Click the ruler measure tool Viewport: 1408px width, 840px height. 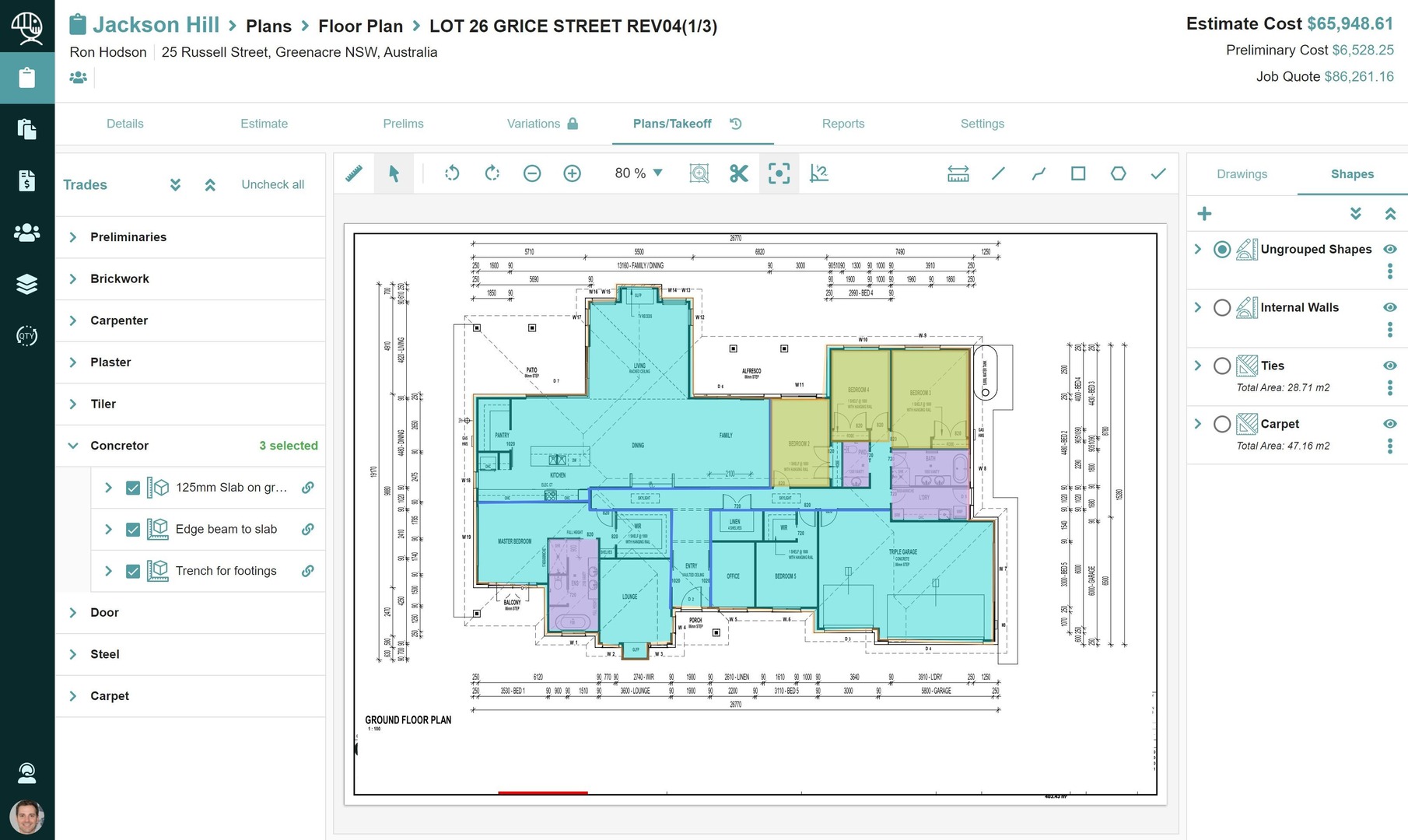354,173
